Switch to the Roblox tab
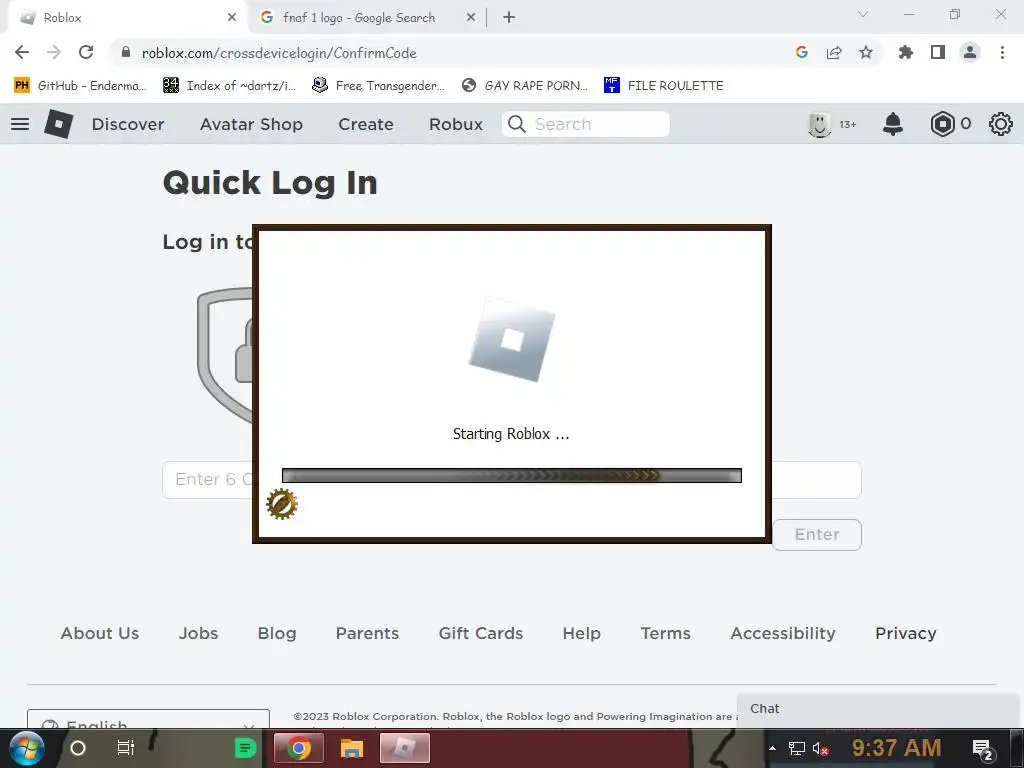1024x768 pixels. (x=127, y=18)
